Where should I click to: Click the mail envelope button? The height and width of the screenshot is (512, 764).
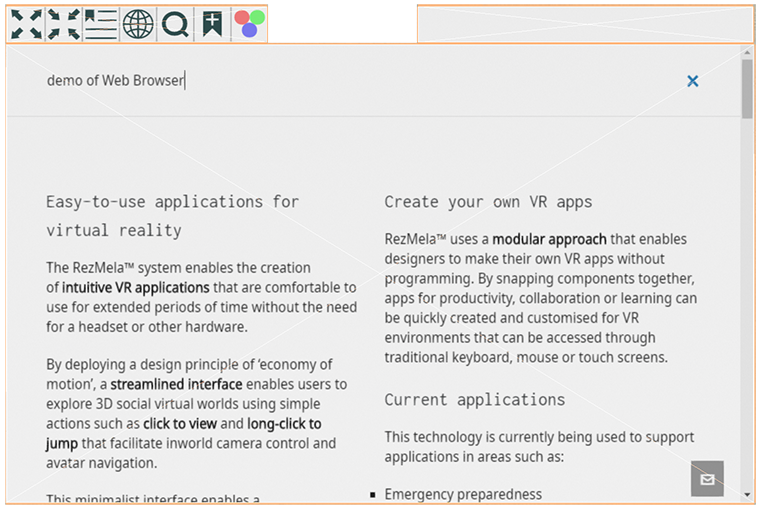tap(707, 479)
